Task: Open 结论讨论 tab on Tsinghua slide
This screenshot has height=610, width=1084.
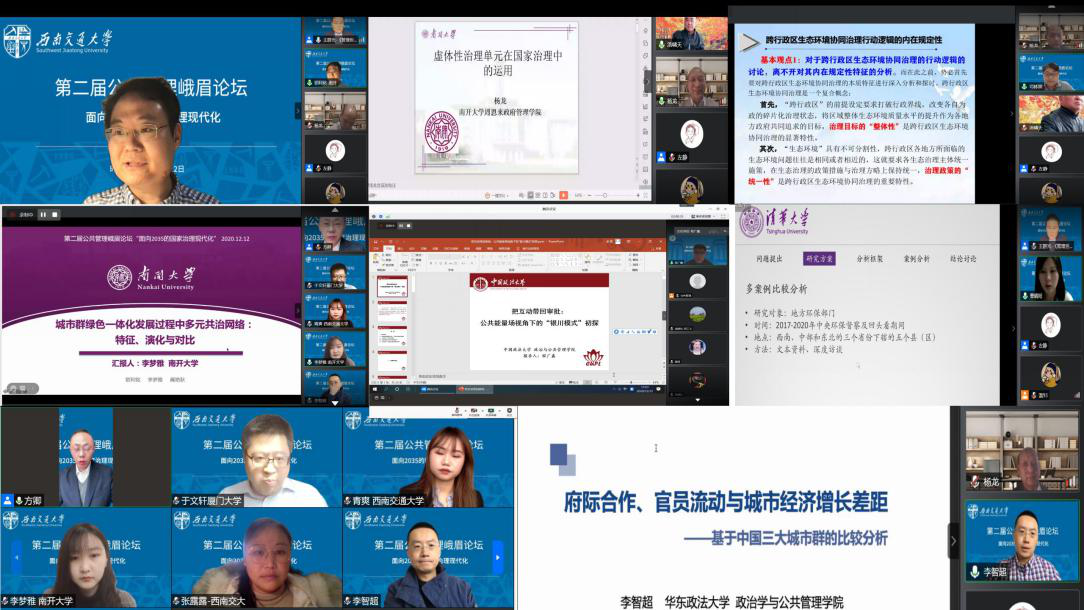Action: point(962,259)
